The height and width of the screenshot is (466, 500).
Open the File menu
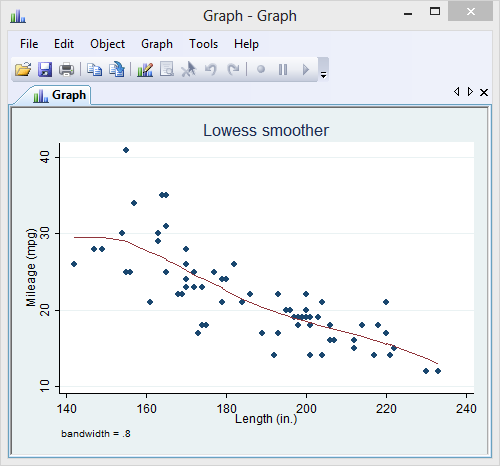pyautogui.click(x=29, y=44)
